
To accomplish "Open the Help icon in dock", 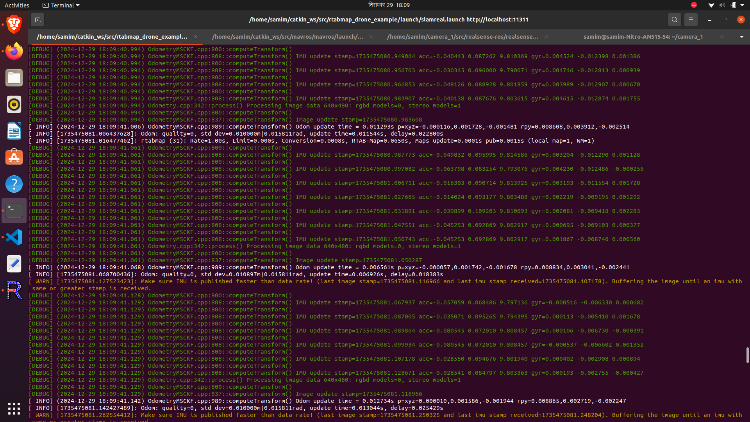I will click(13, 184).
